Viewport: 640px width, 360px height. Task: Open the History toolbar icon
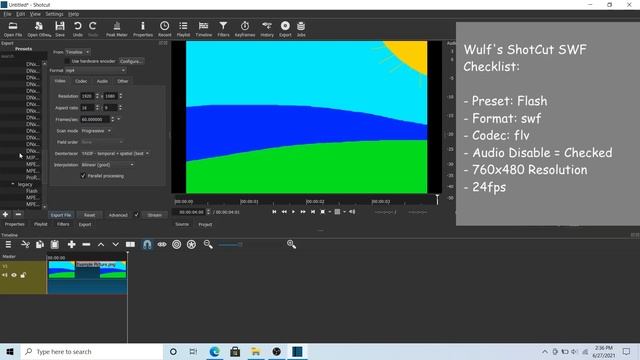267,29
